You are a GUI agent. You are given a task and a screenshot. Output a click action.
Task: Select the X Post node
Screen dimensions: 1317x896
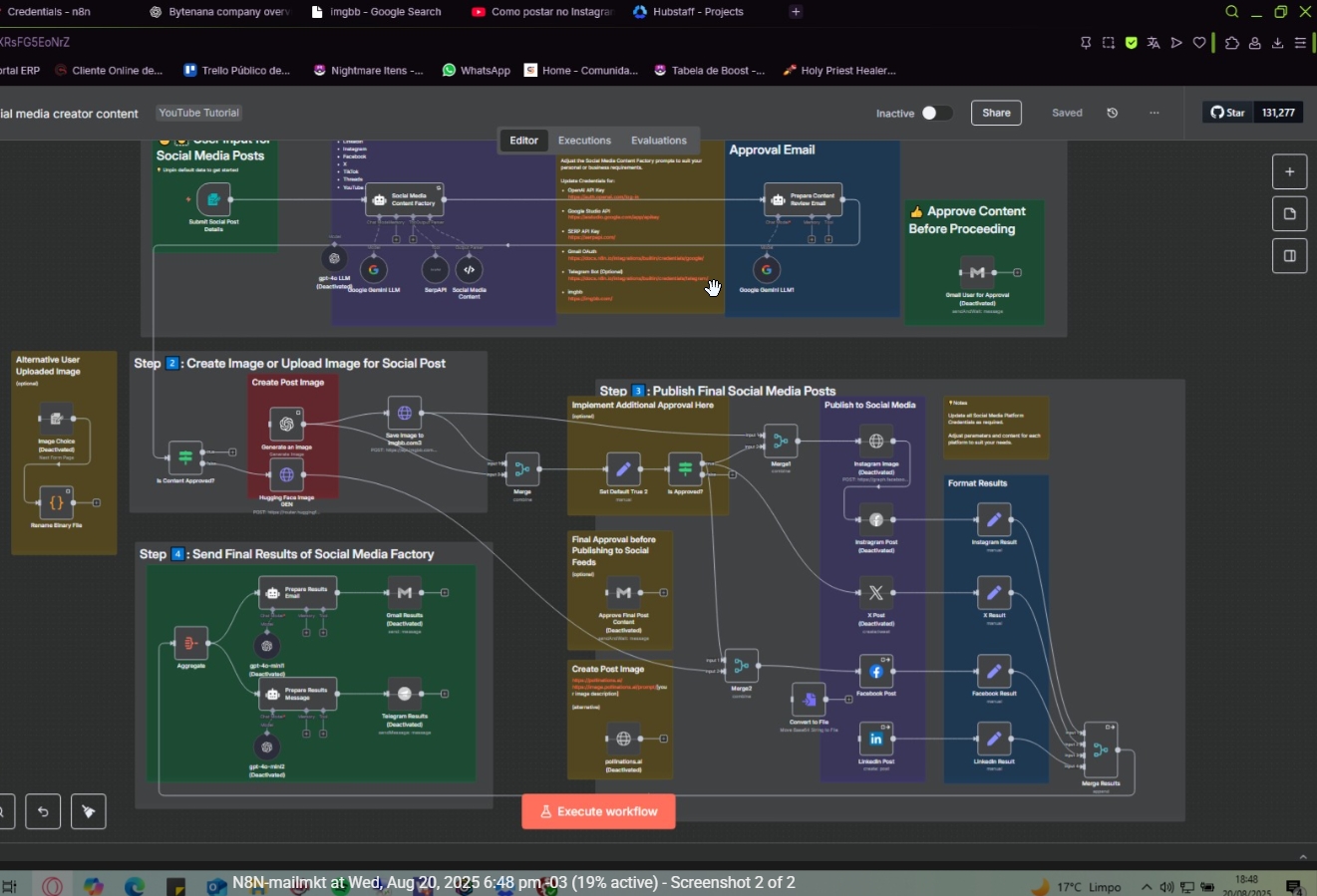coord(876,593)
